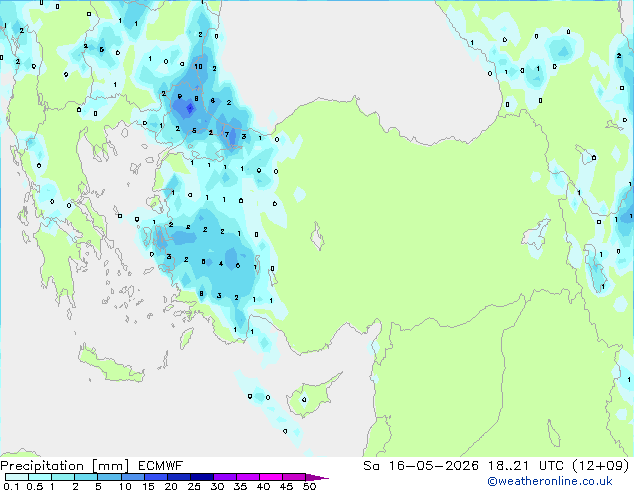Click the island of Crete on map

pos(111,365)
